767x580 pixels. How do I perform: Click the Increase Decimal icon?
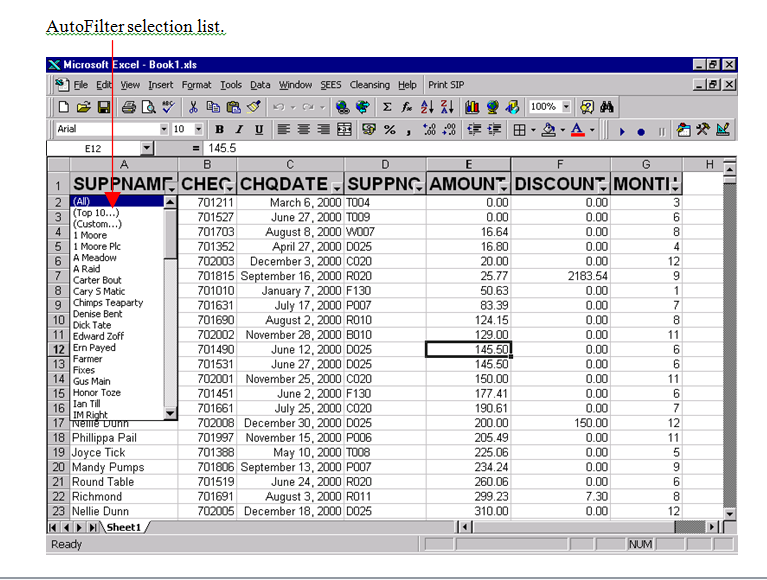point(429,130)
